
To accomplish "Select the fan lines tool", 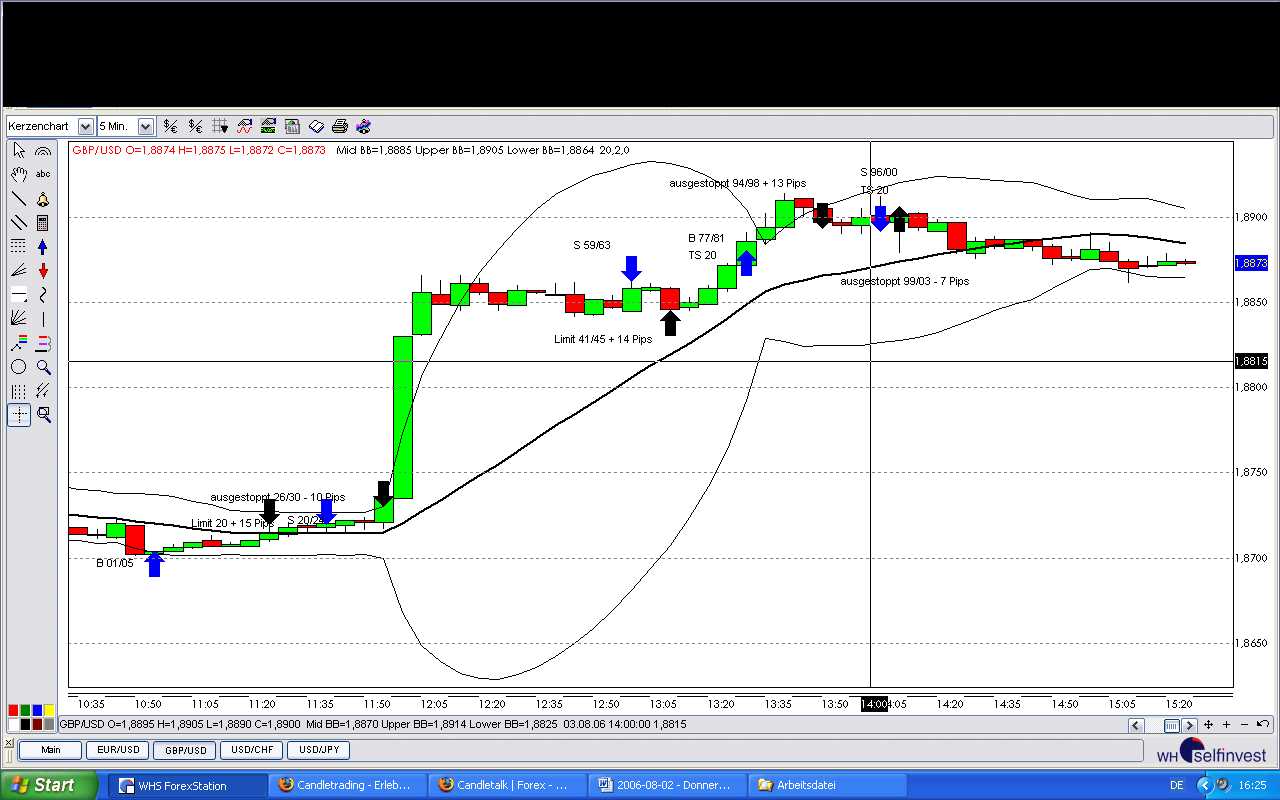I will [19, 271].
